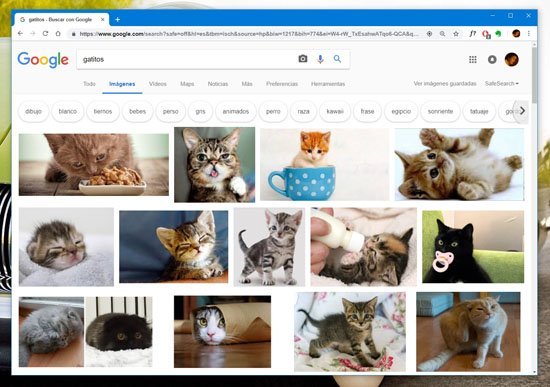Filter by the bebes chip
The width and height of the screenshot is (550, 387).
tap(138, 111)
